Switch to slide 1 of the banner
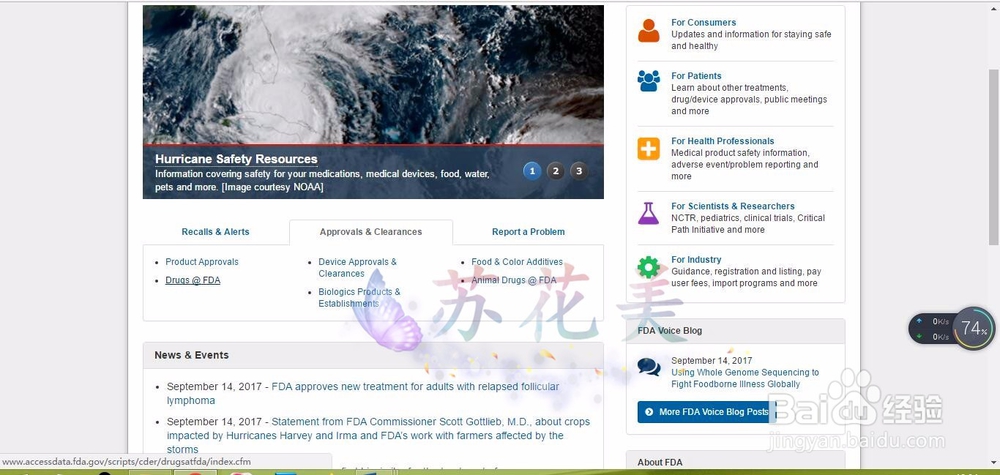 click(x=532, y=171)
